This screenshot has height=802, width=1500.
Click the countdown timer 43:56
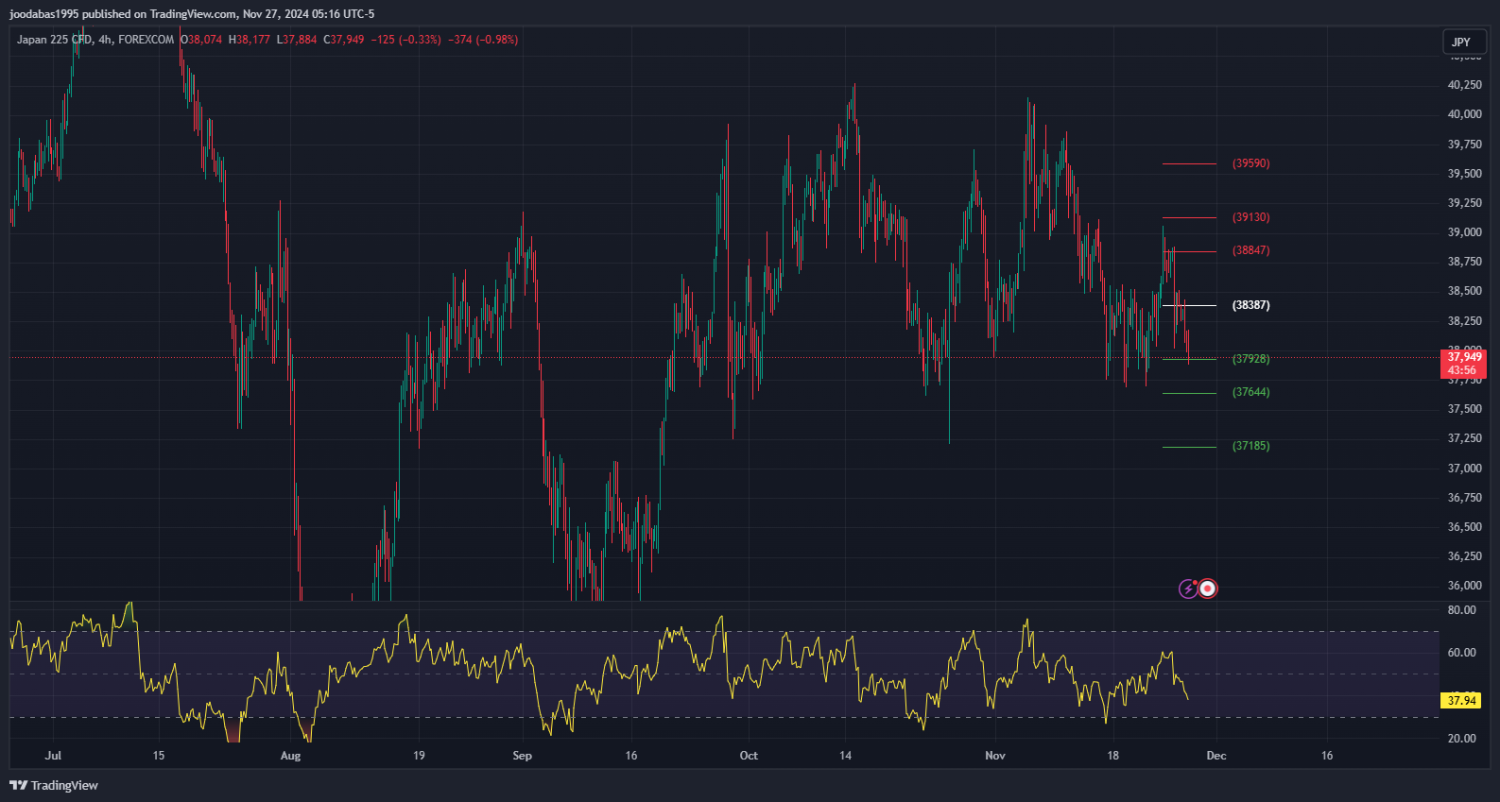coord(1464,370)
